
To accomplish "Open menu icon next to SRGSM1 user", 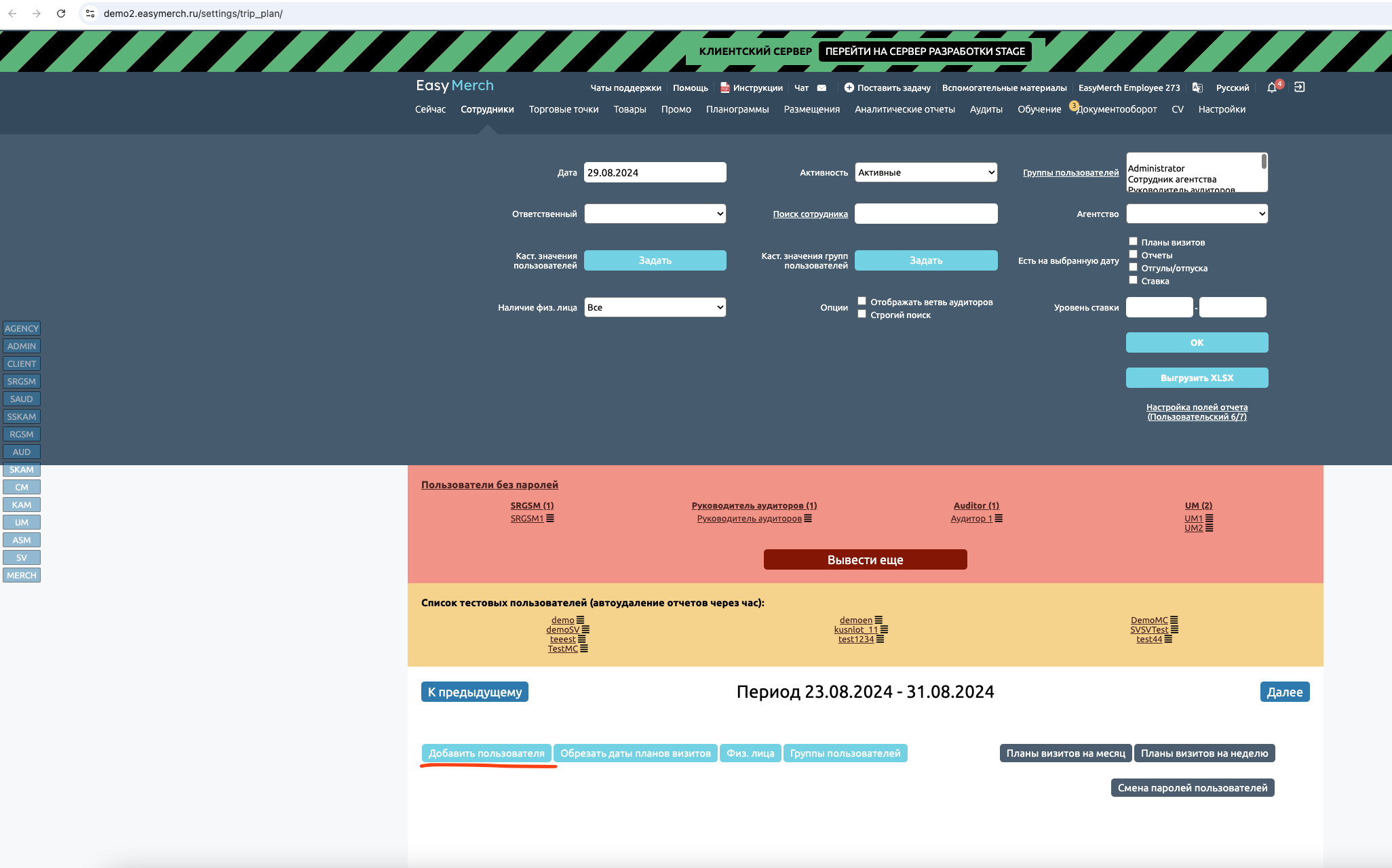I will point(550,518).
